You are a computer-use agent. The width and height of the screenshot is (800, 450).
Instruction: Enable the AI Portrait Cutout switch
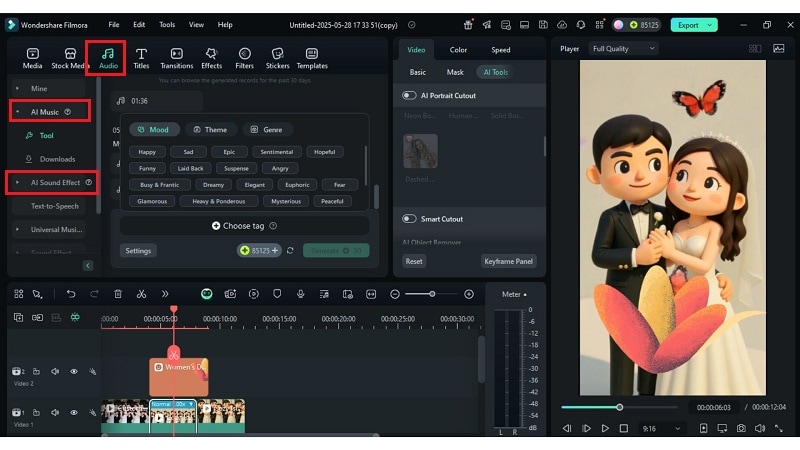point(409,95)
